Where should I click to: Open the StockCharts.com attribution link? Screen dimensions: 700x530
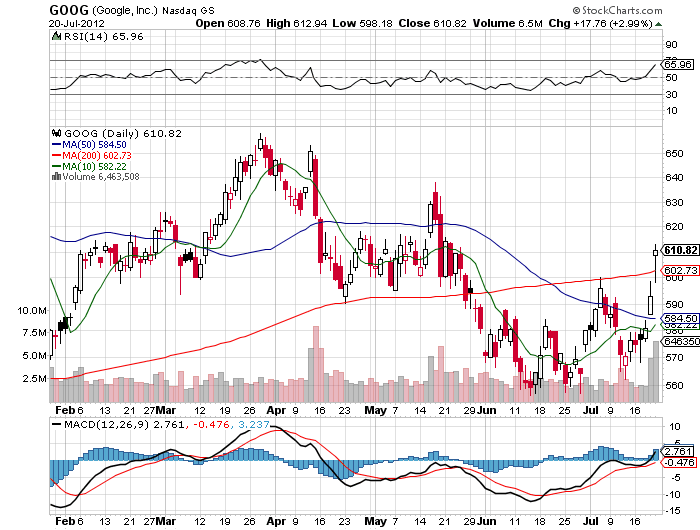point(618,10)
